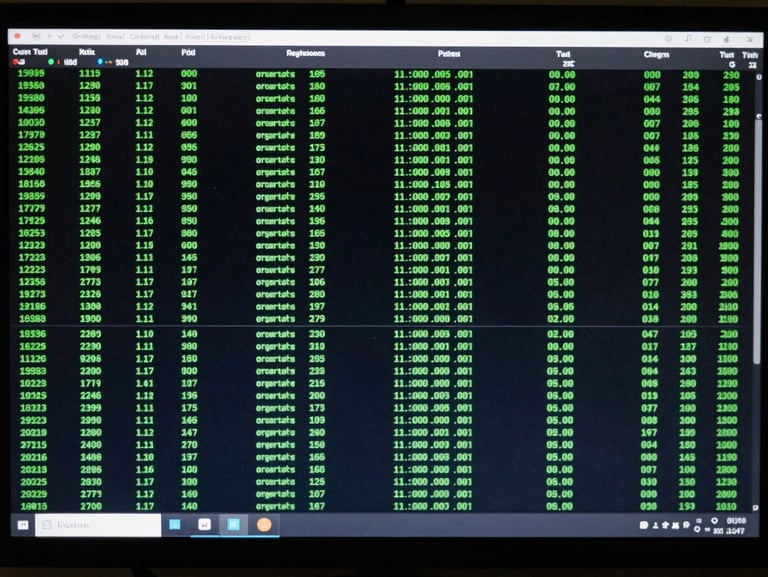Close the window with the X button
Screen dimensions: 768x577
(749, 39)
